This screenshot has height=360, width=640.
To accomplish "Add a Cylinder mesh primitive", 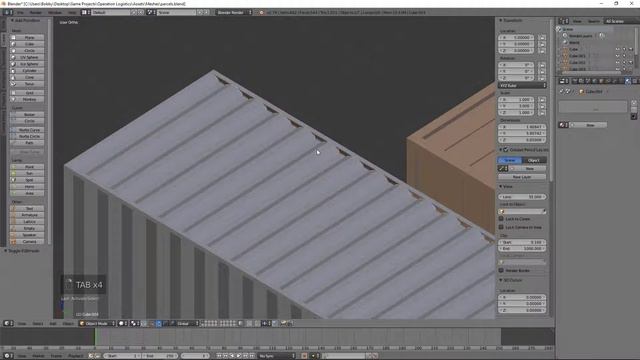I will coord(28,71).
